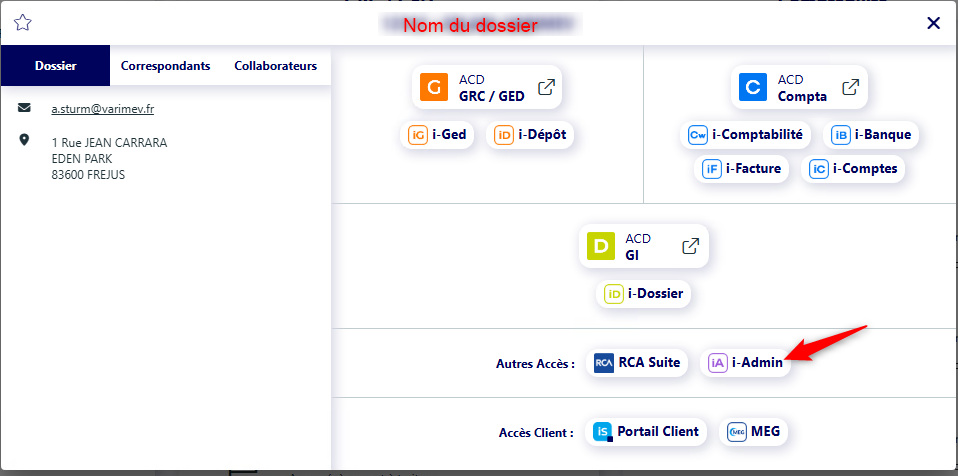Select the Dossier tab
The width and height of the screenshot is (958, 476).
point(55,66)
